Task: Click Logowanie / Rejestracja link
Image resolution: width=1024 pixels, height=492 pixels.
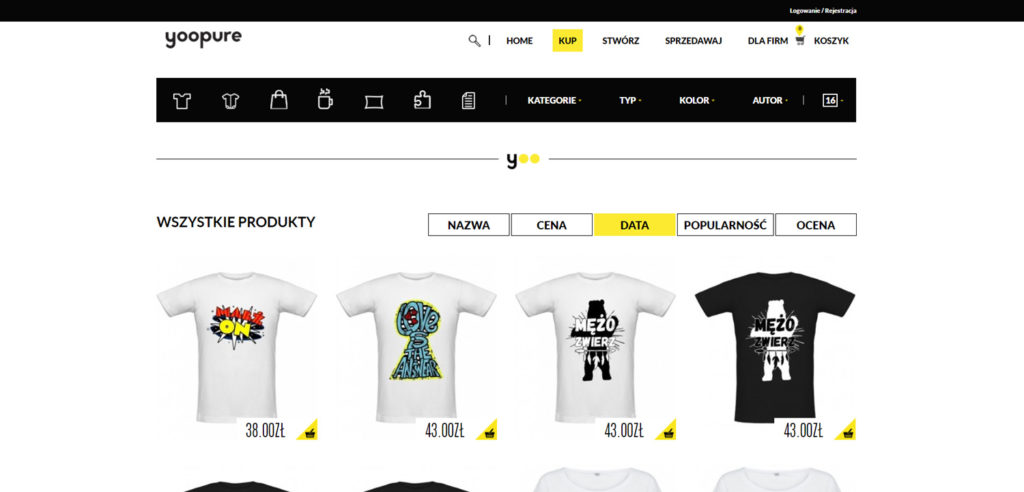Action: tap(823, 10)
